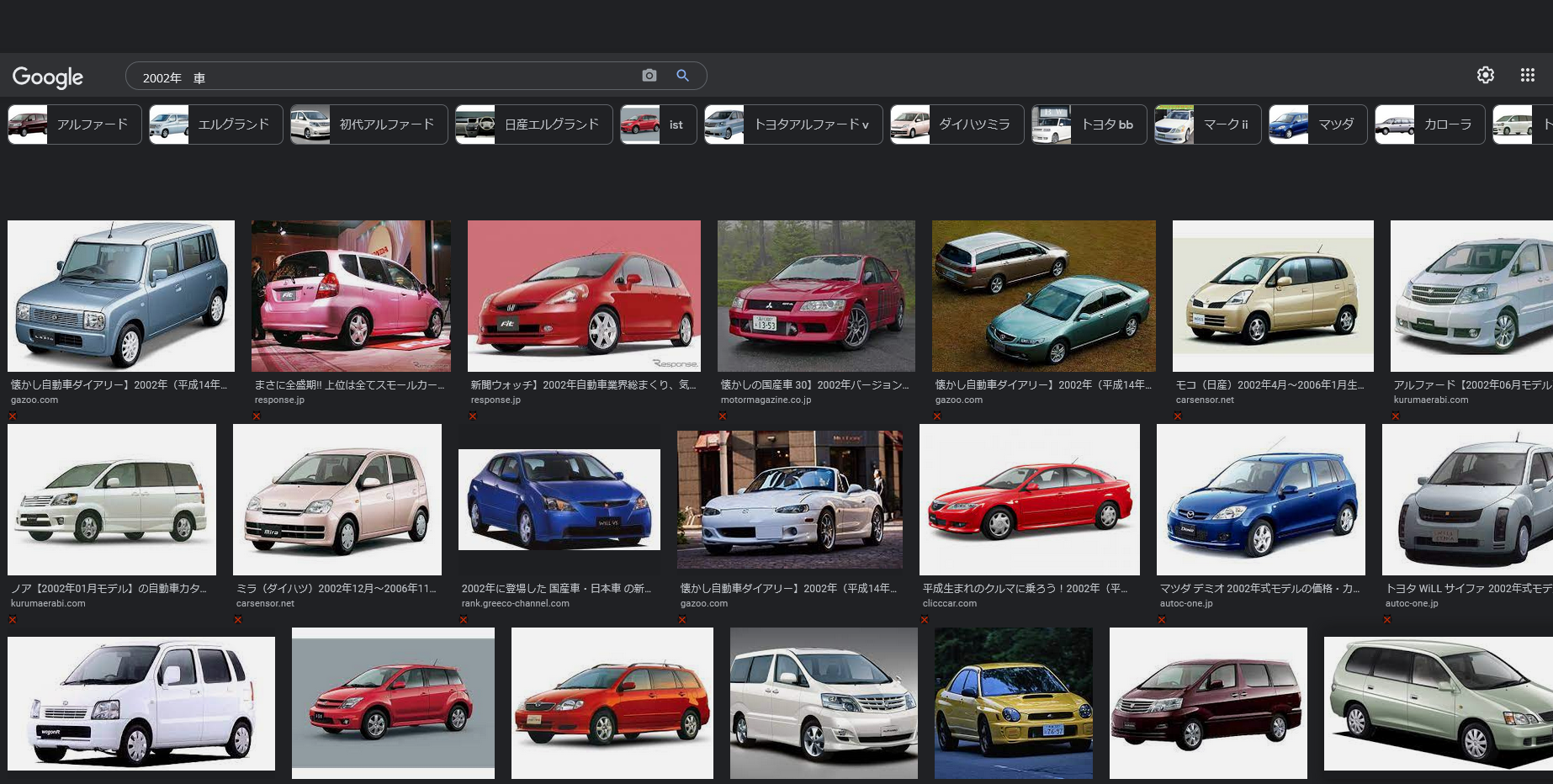Open the red Honda Fit thumbnail
Screen dimensions: 1553x784
(x=584, y=296)
